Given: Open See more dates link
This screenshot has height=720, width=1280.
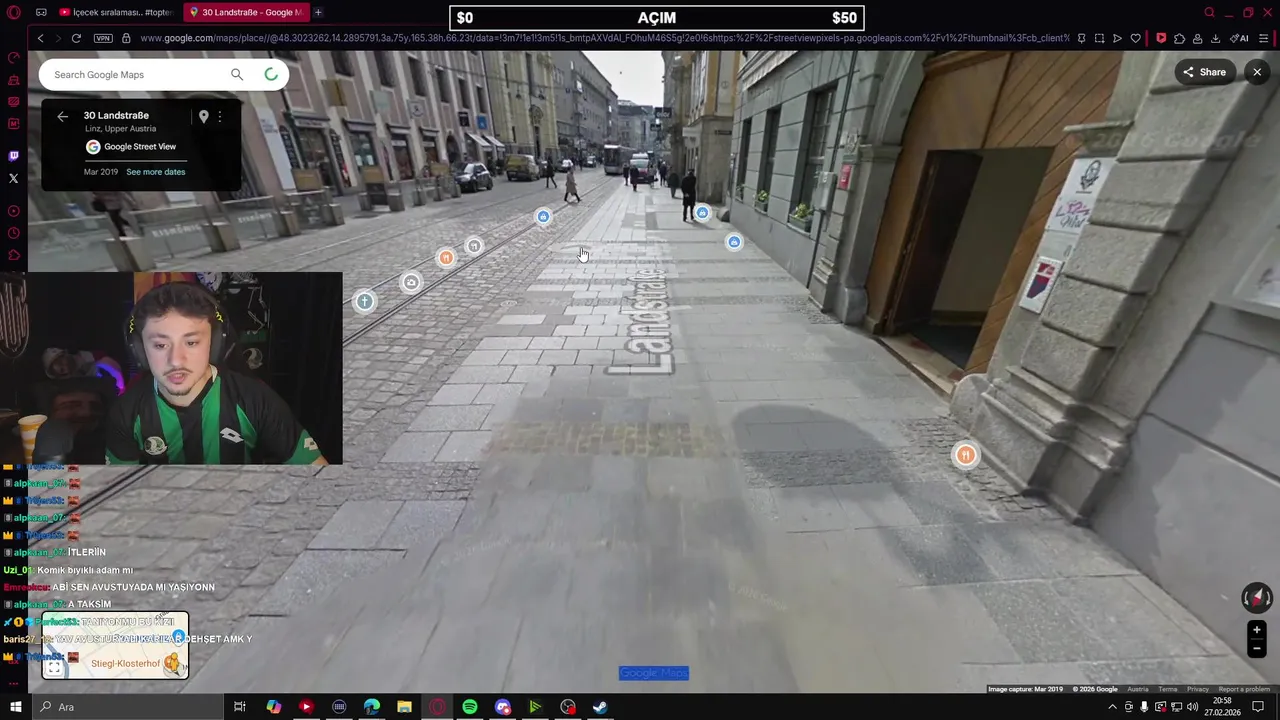Looking at the screenshot, I should coord(155,172).
